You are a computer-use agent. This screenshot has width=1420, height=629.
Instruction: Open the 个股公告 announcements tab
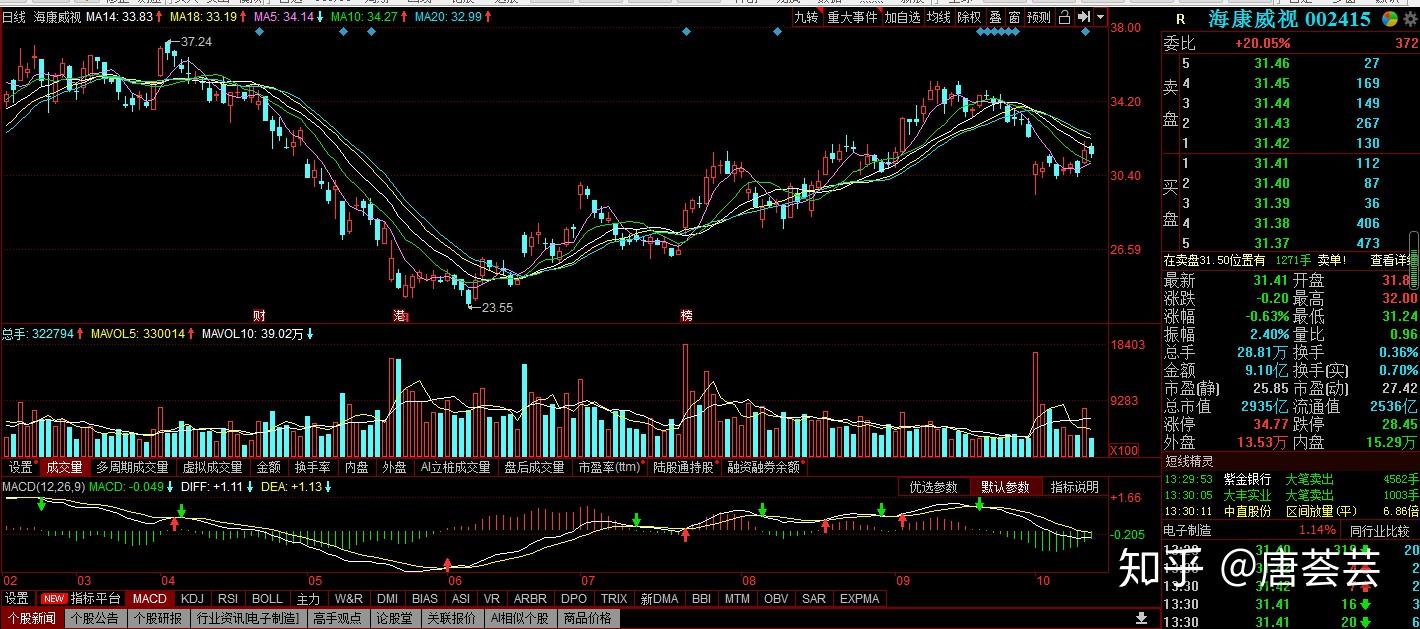click(97, 619)
